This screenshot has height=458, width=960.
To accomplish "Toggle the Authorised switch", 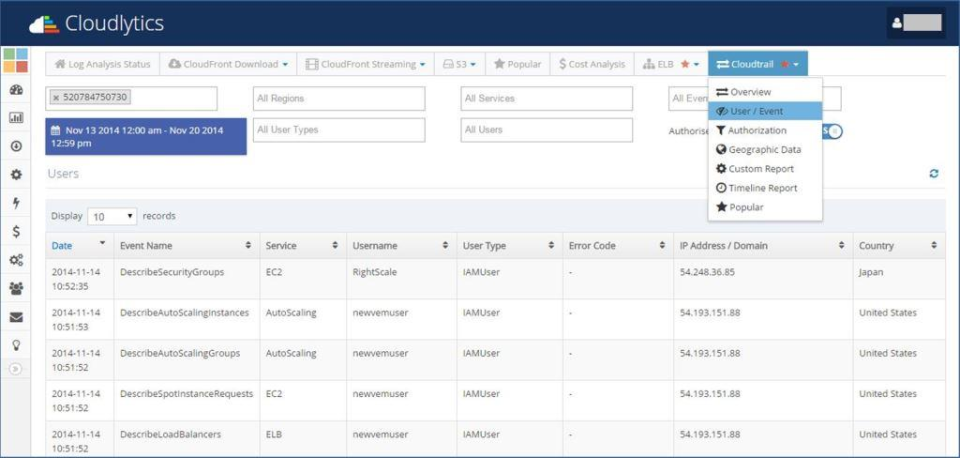I will pyautogui.click(x=833, y=131).
